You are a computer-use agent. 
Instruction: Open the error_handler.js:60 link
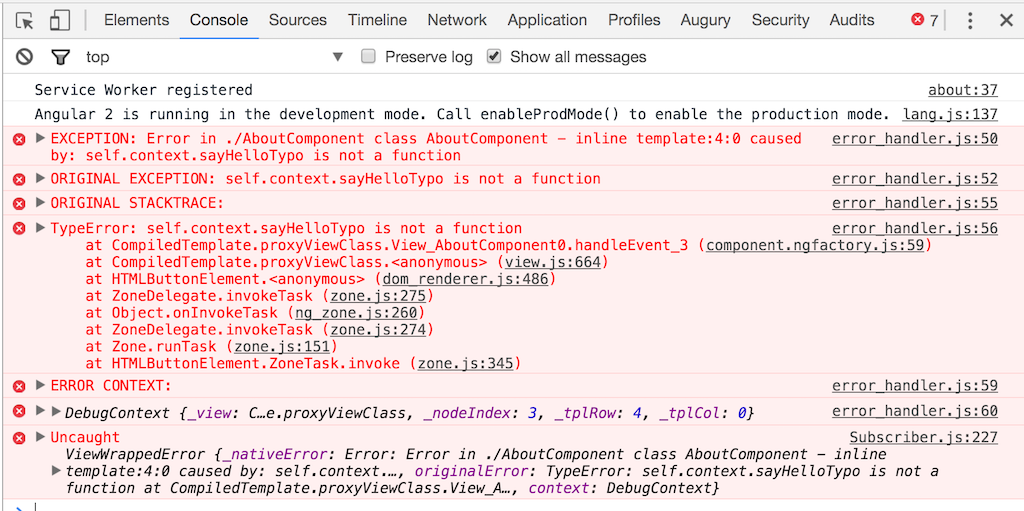click(915, 411)
